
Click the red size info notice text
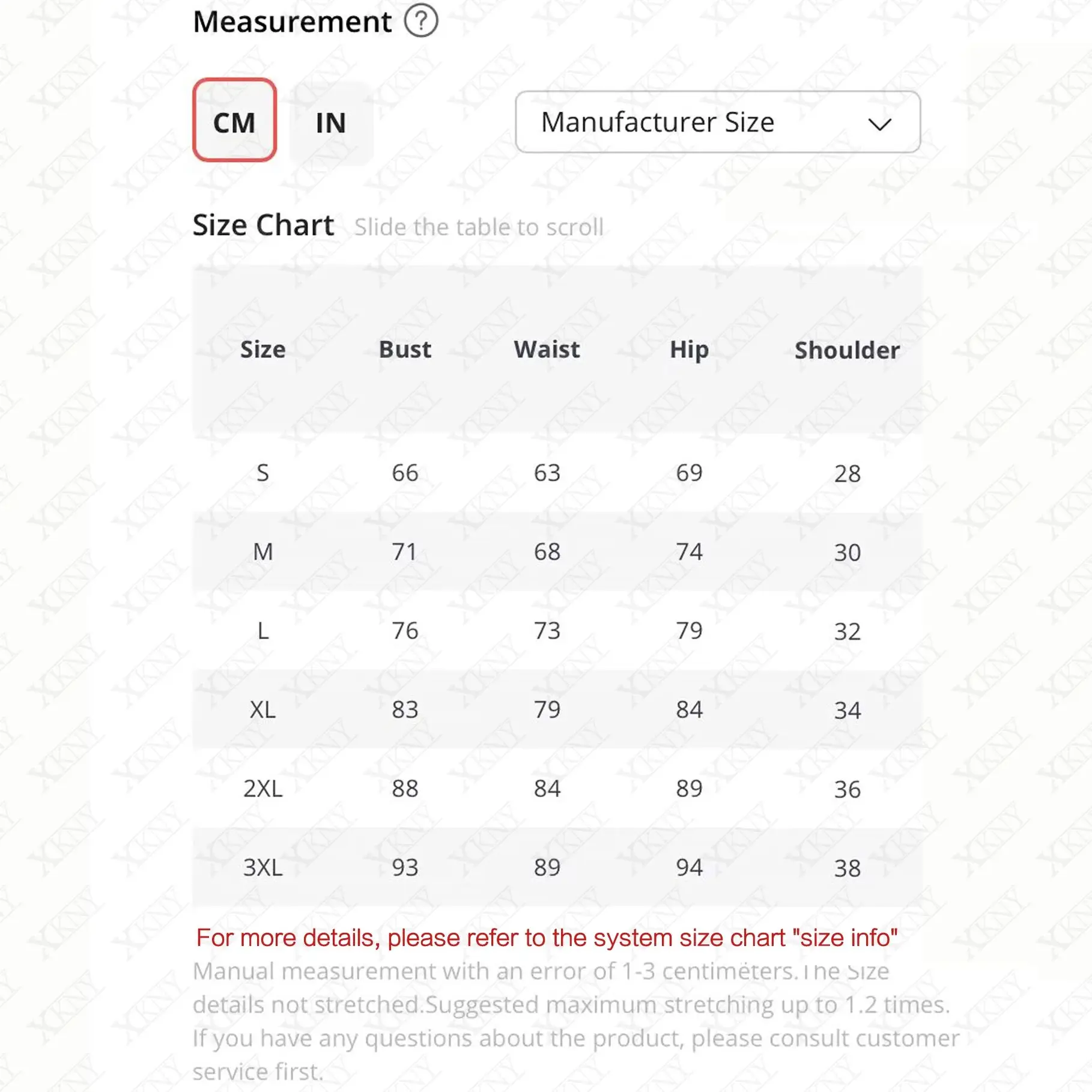[x=547, y=938]
